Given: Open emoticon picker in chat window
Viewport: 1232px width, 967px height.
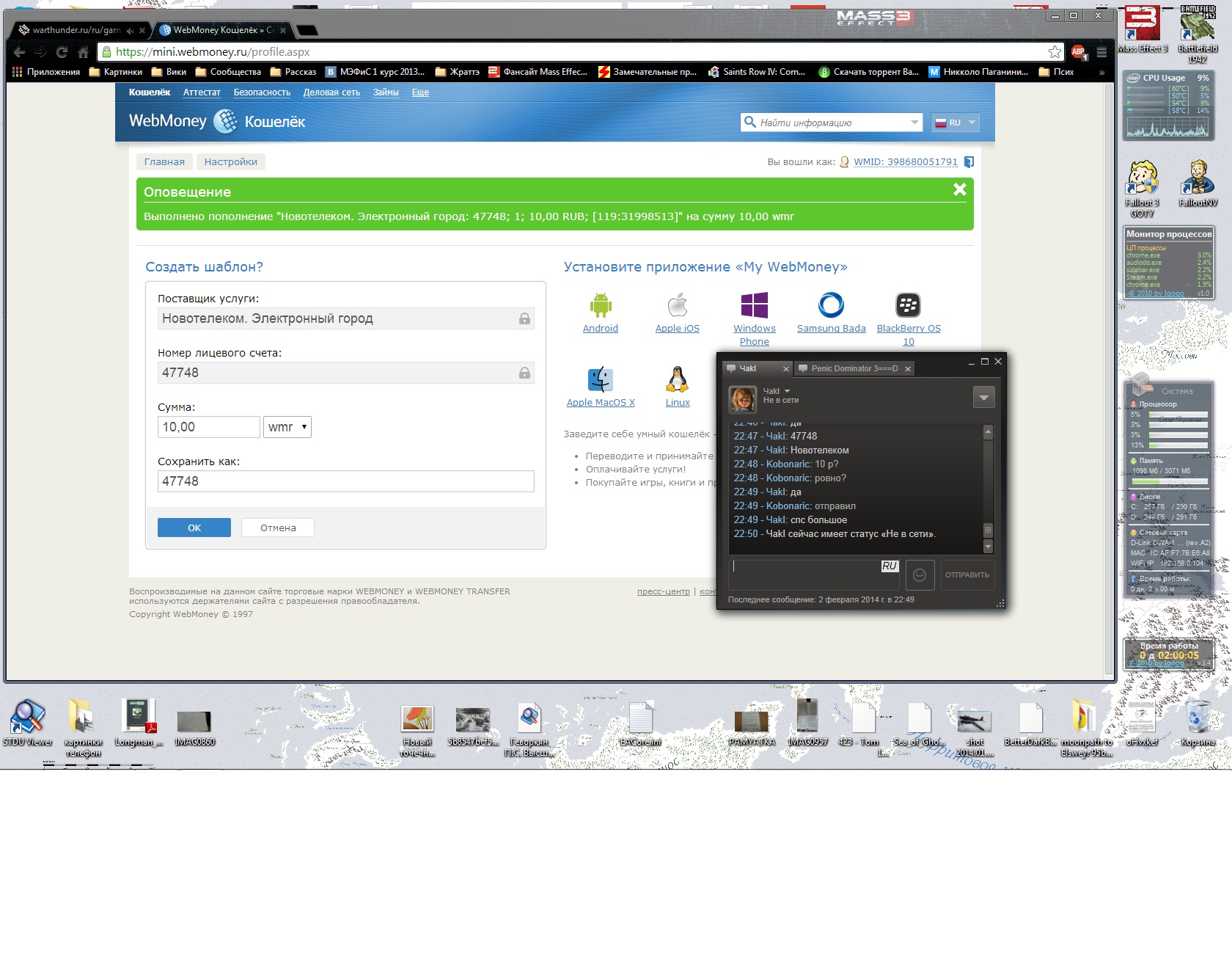Looking at the screenshot, I should [x=920, y=574].
